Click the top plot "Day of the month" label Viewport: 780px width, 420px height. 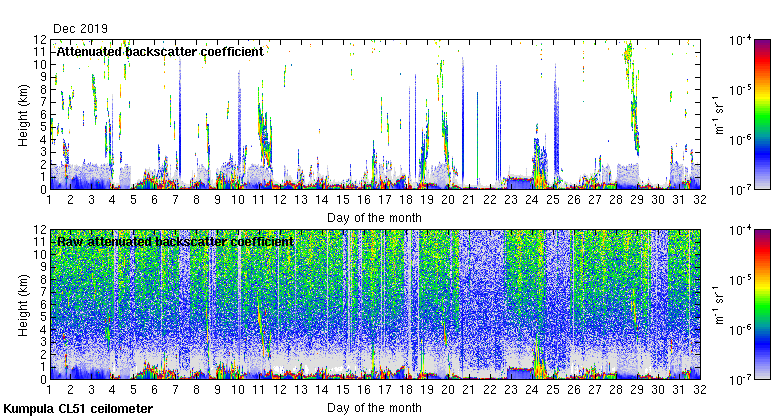click(x=374, y=218)
